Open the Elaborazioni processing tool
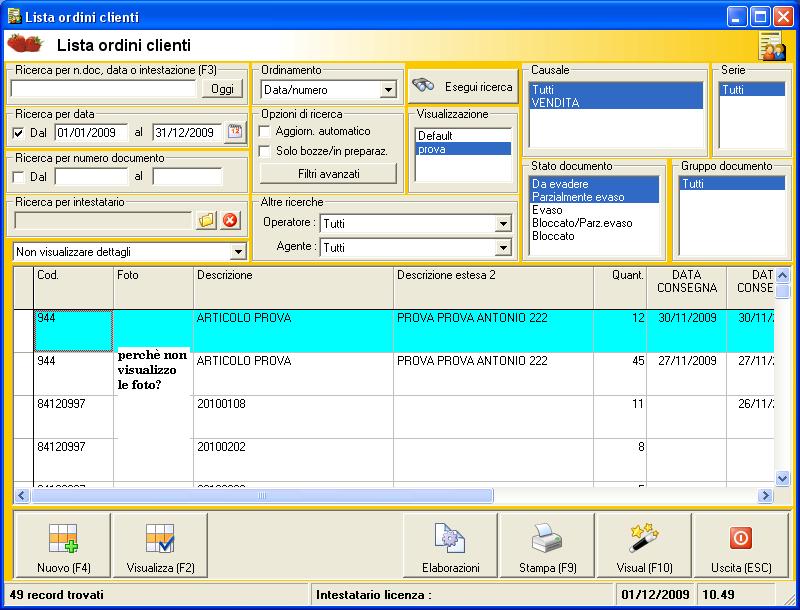The width and height of the screenshot is (800, 610). pos(450,546)
